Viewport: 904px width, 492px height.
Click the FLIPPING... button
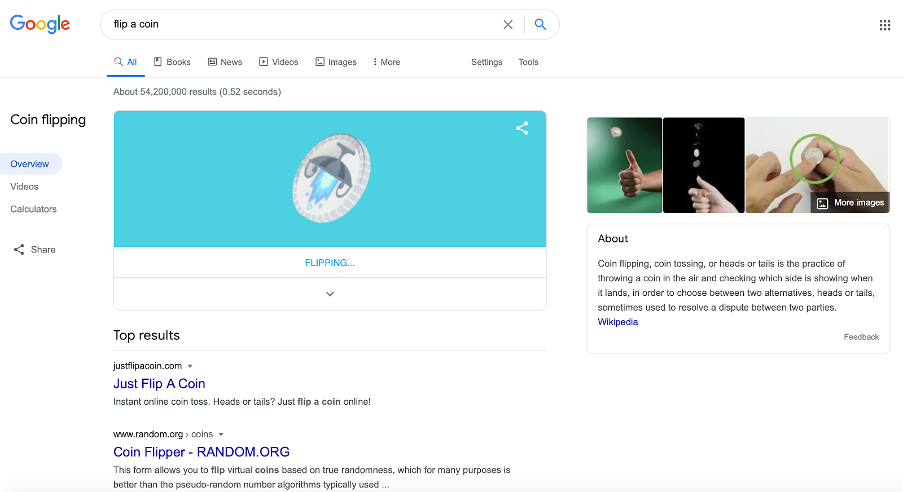pos(330,262)
